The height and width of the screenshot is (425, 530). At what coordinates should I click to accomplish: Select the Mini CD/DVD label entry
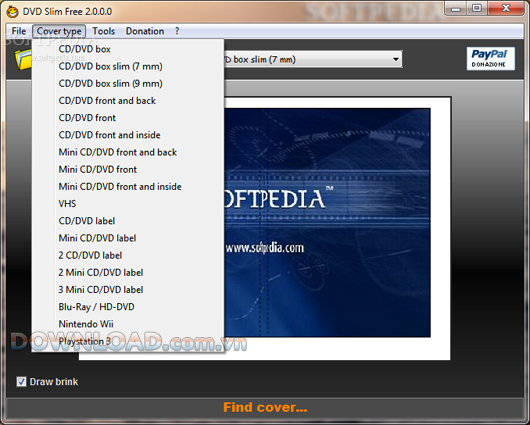click(x=128, y=238)
